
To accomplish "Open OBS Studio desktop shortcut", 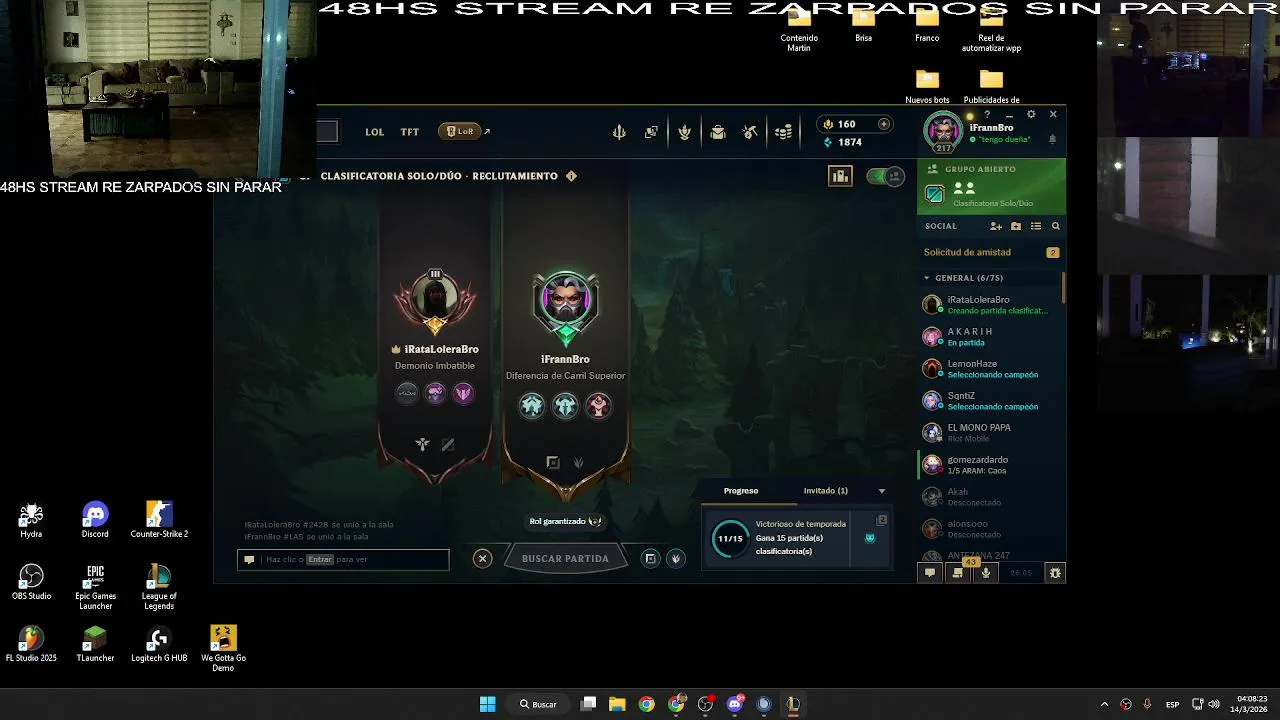I will (31, 583).
